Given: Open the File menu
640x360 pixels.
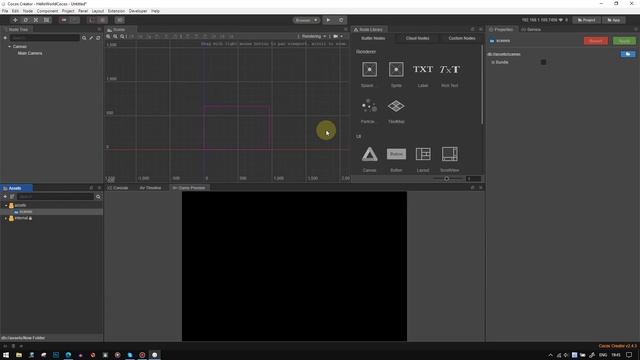Looking at the screenshot, I should 5,11.
